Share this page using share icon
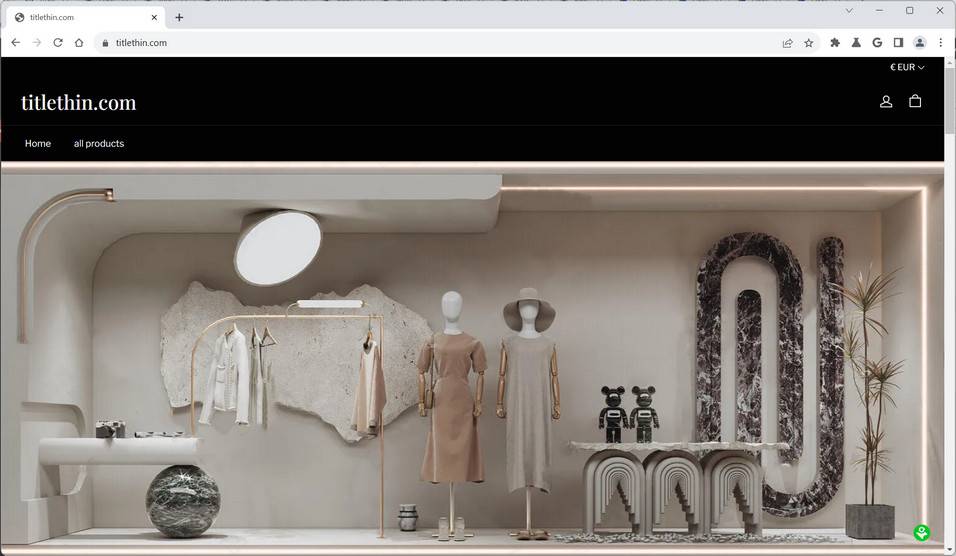 click(788, 43)
